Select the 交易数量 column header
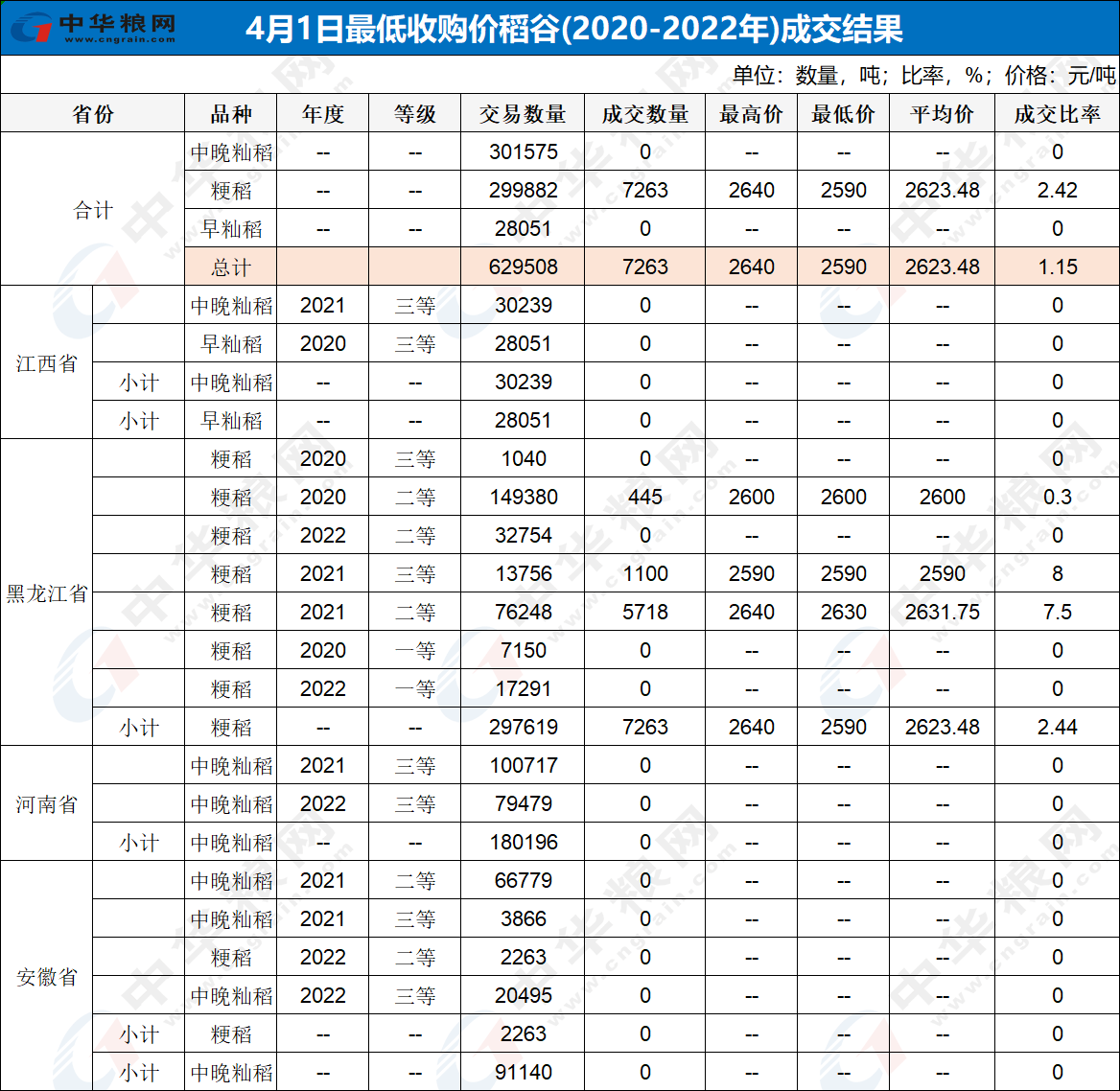 point(521,113)
